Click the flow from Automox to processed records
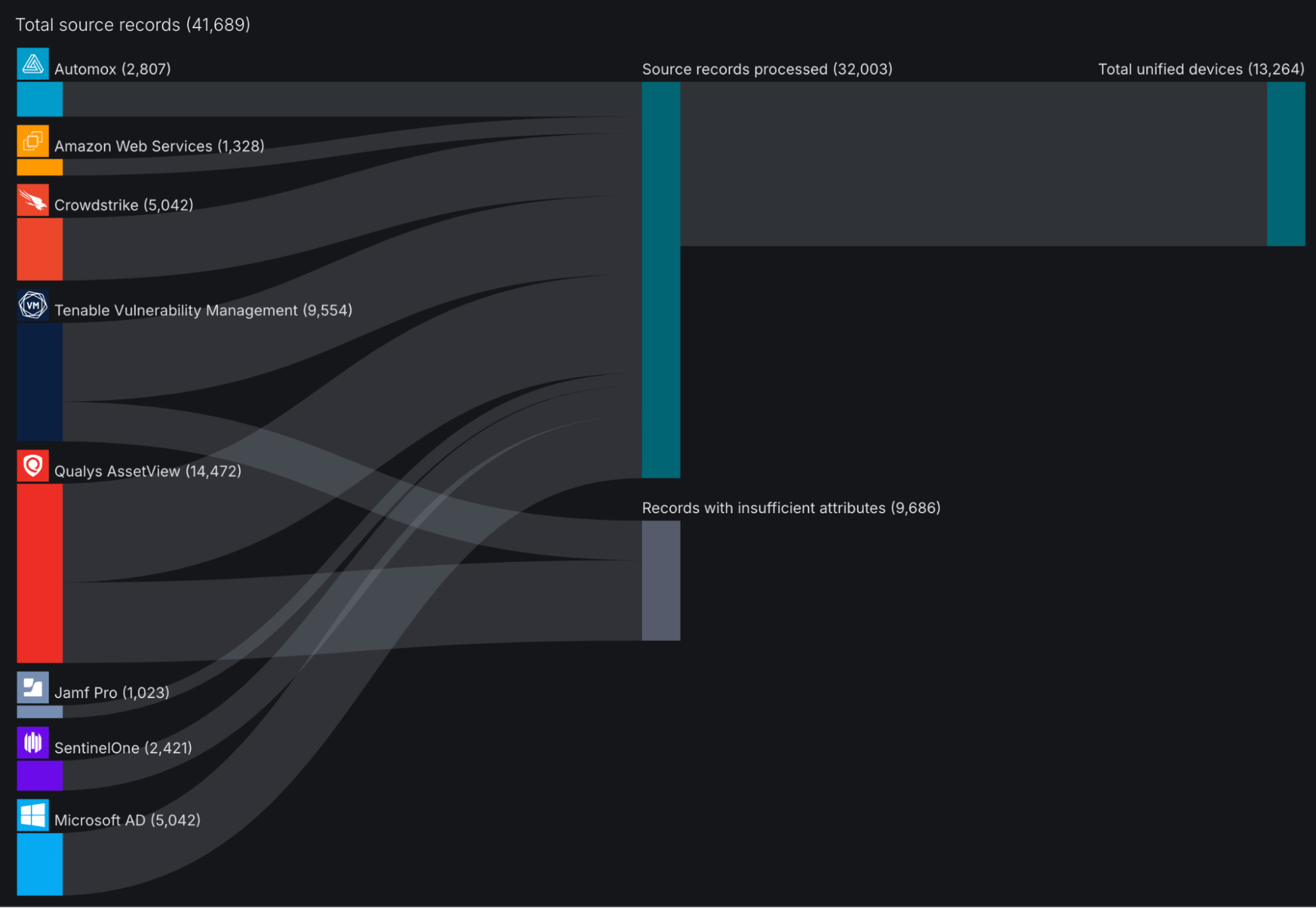 (329, 99)
